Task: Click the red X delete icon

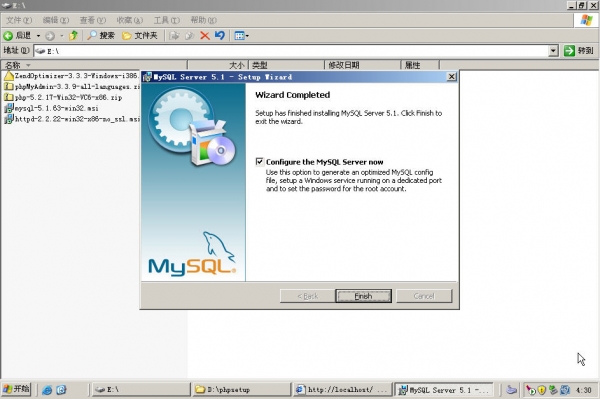Action: click(205, 36)
